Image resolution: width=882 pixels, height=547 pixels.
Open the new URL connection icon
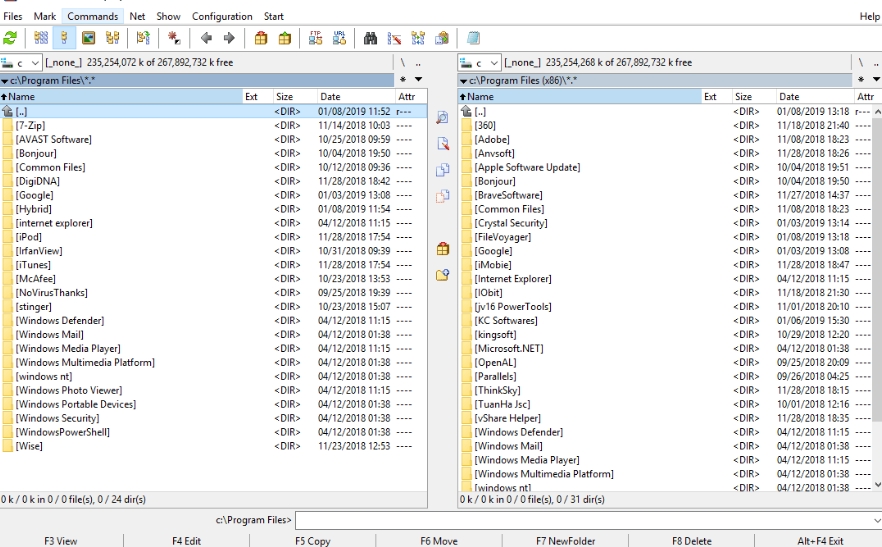(339, 38)
